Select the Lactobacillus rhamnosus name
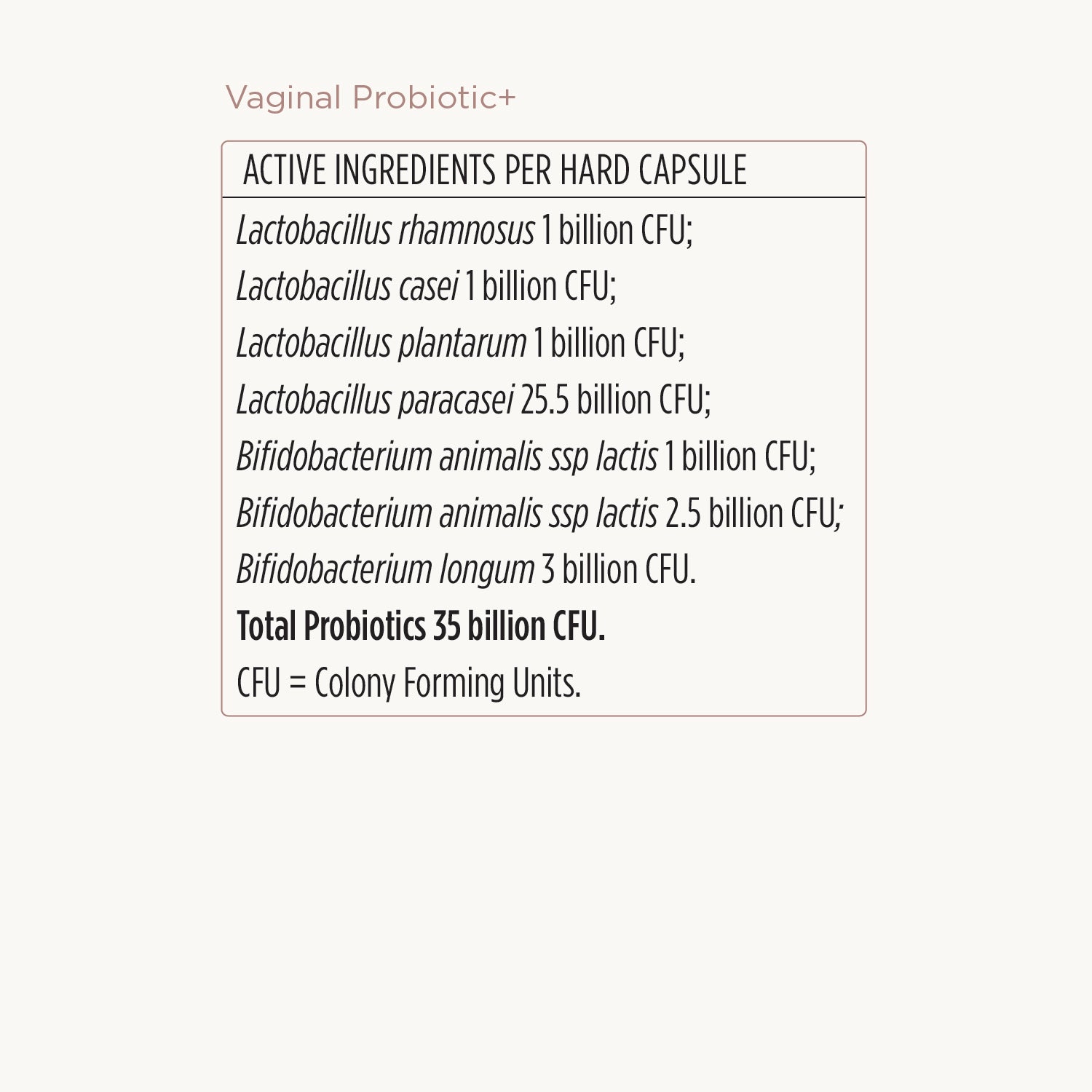Screen dimensions: 1092x1092 tap(385, 231)
